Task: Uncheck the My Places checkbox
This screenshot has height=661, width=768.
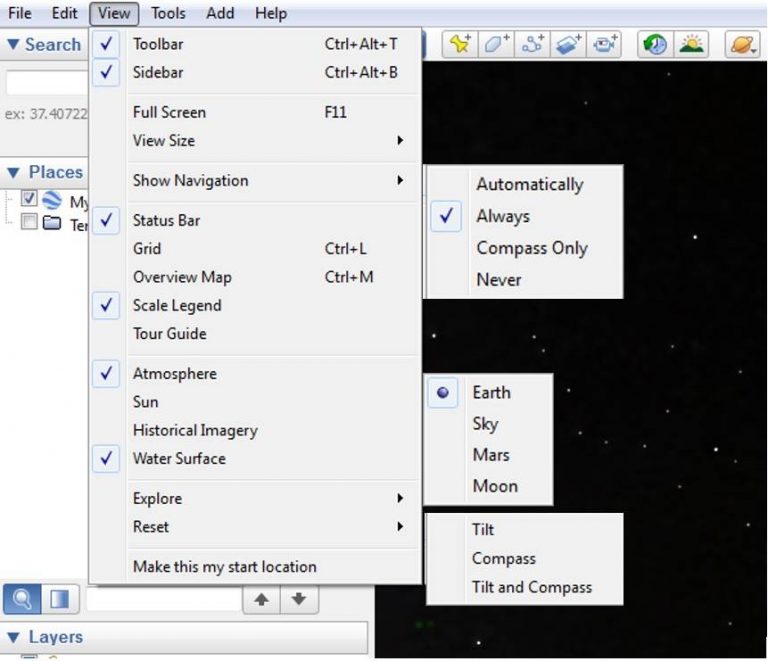Action: (29, 198)
